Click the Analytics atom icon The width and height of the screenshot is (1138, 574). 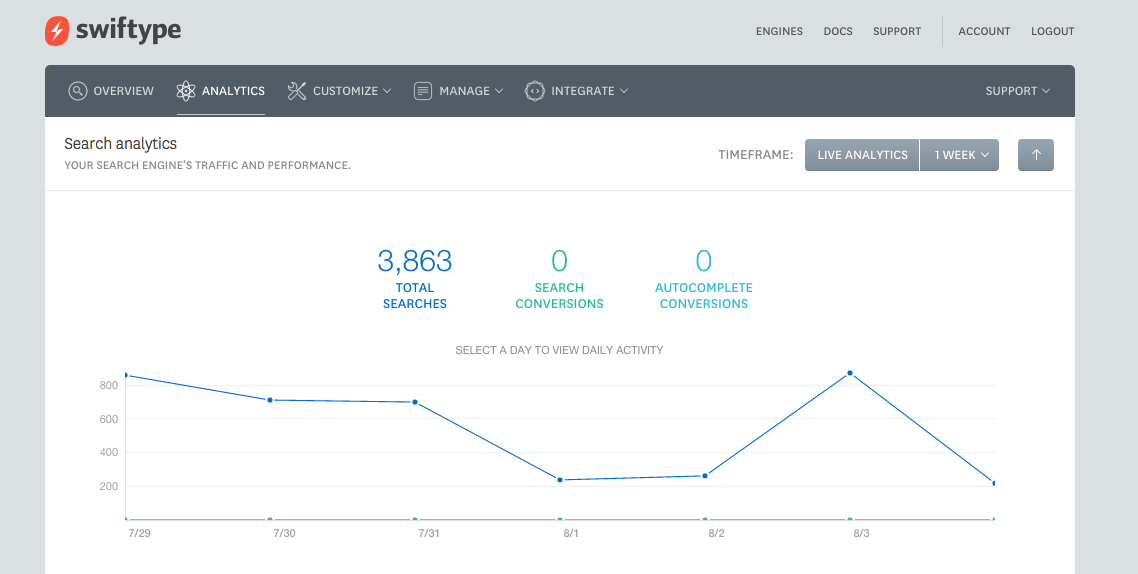tap(186, 91)
